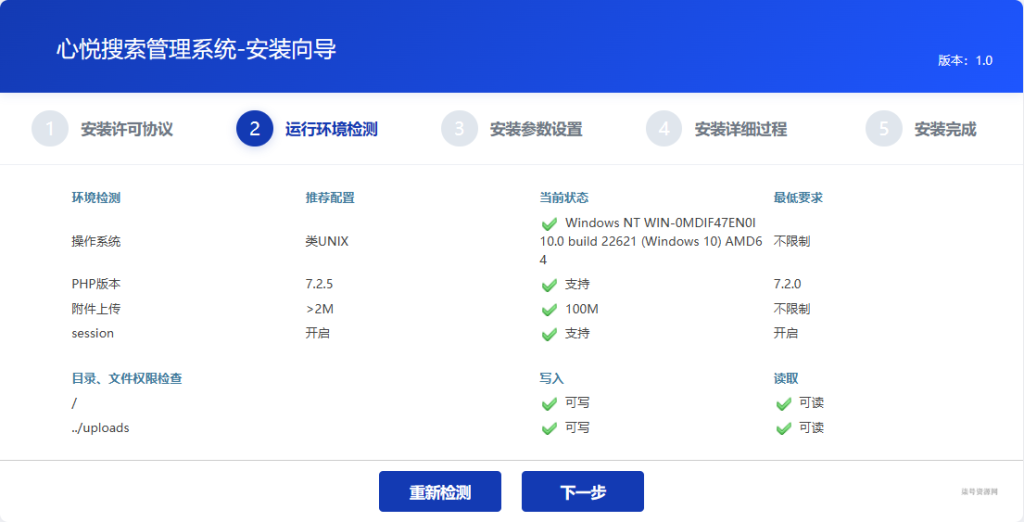Click the green check beside Windows NT status
The height and width of the screenshot is (522, 1024).
(x=549, y=224)
